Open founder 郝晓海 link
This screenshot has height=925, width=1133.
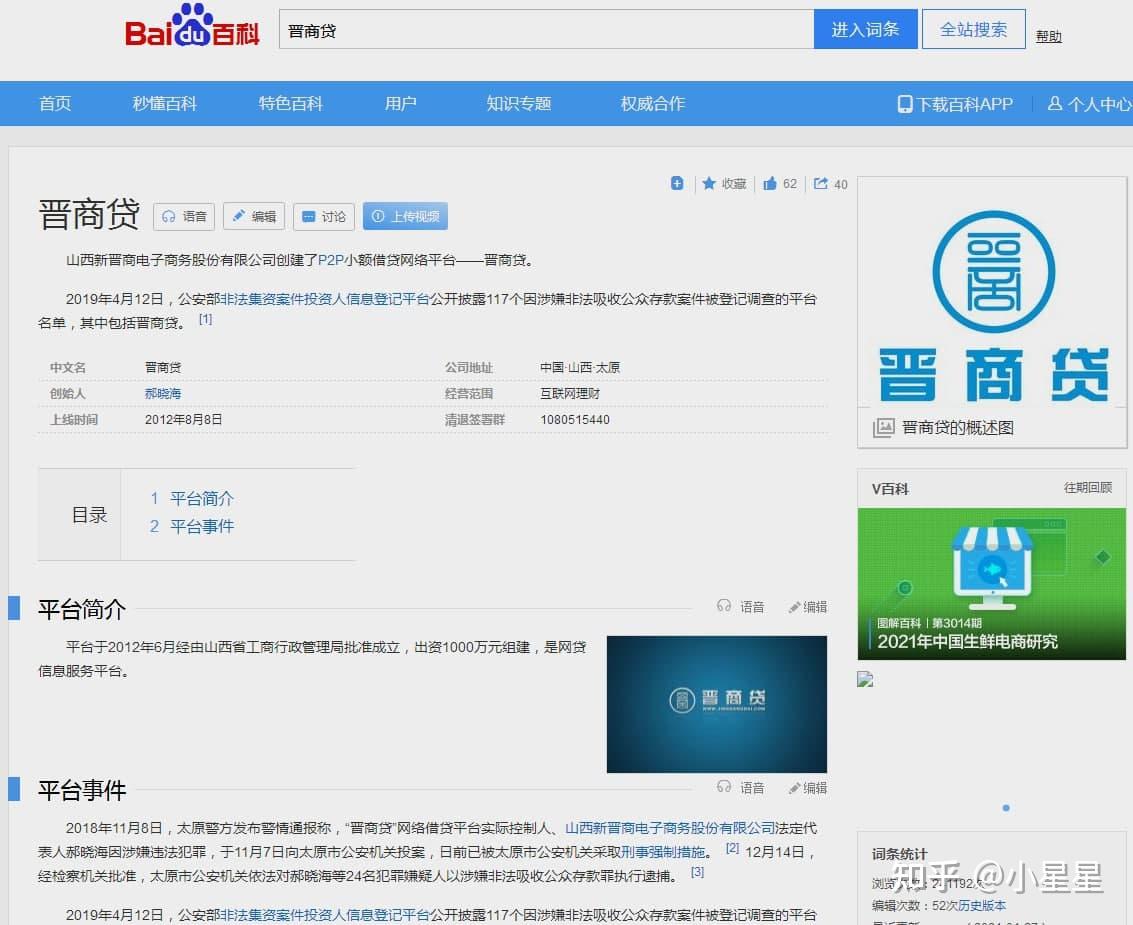coord(163,393)
